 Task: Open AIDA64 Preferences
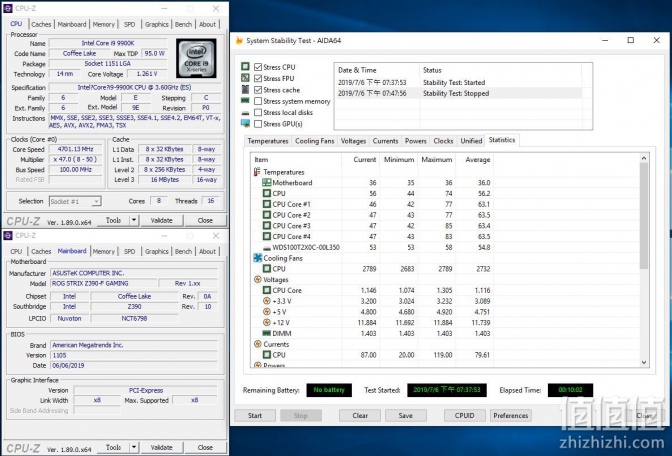point(510,415)
